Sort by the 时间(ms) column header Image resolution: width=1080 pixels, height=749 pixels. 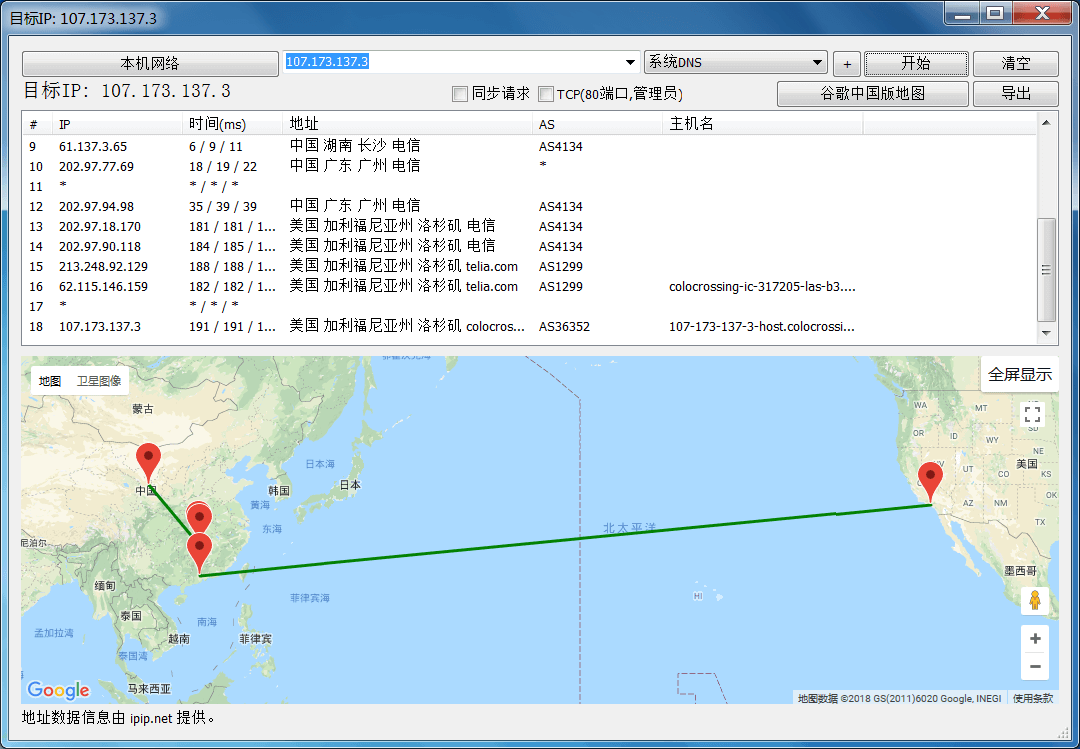[217, 124]
